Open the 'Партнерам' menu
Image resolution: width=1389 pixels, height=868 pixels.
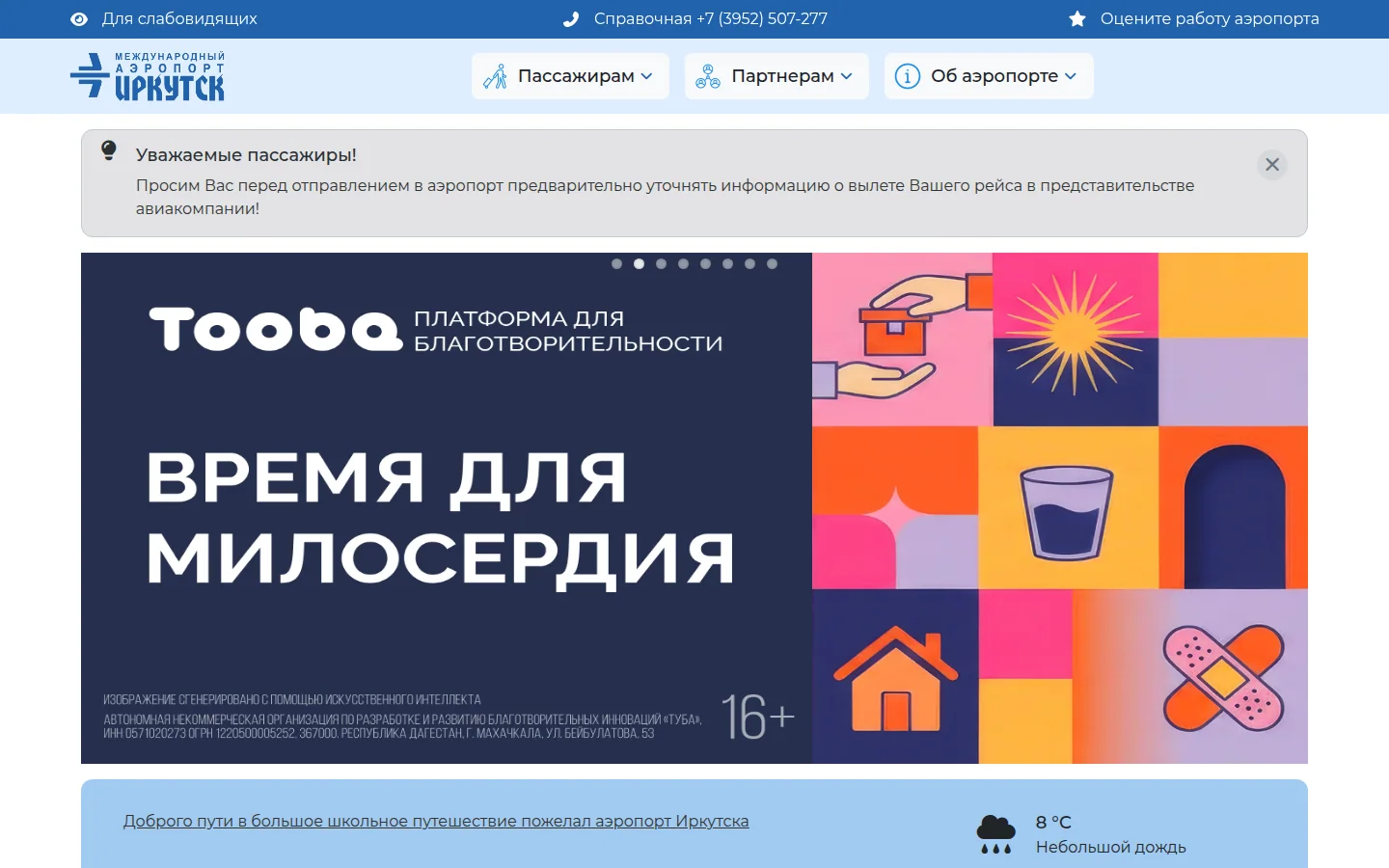[x=776, y=76]
